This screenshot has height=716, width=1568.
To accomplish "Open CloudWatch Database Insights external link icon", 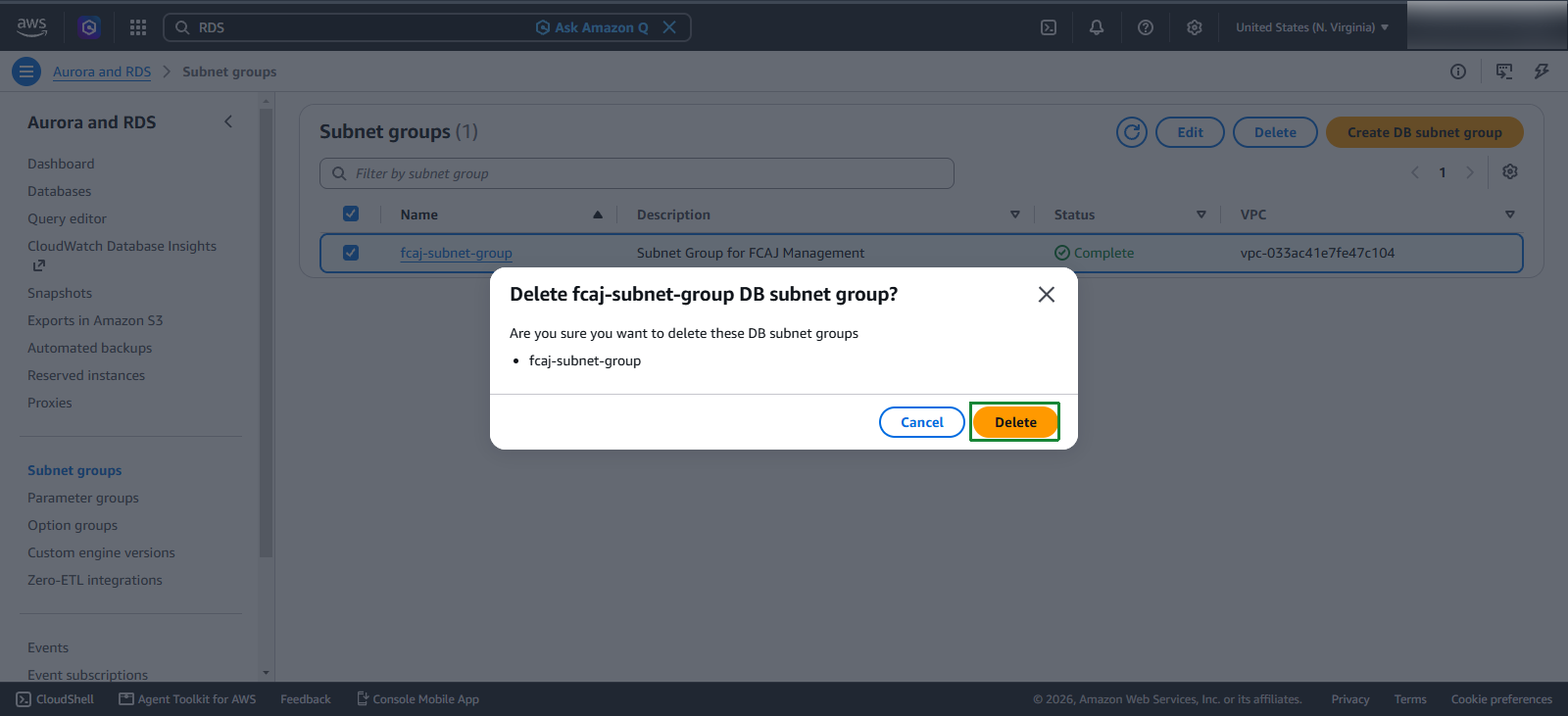I will coord(38,265).
